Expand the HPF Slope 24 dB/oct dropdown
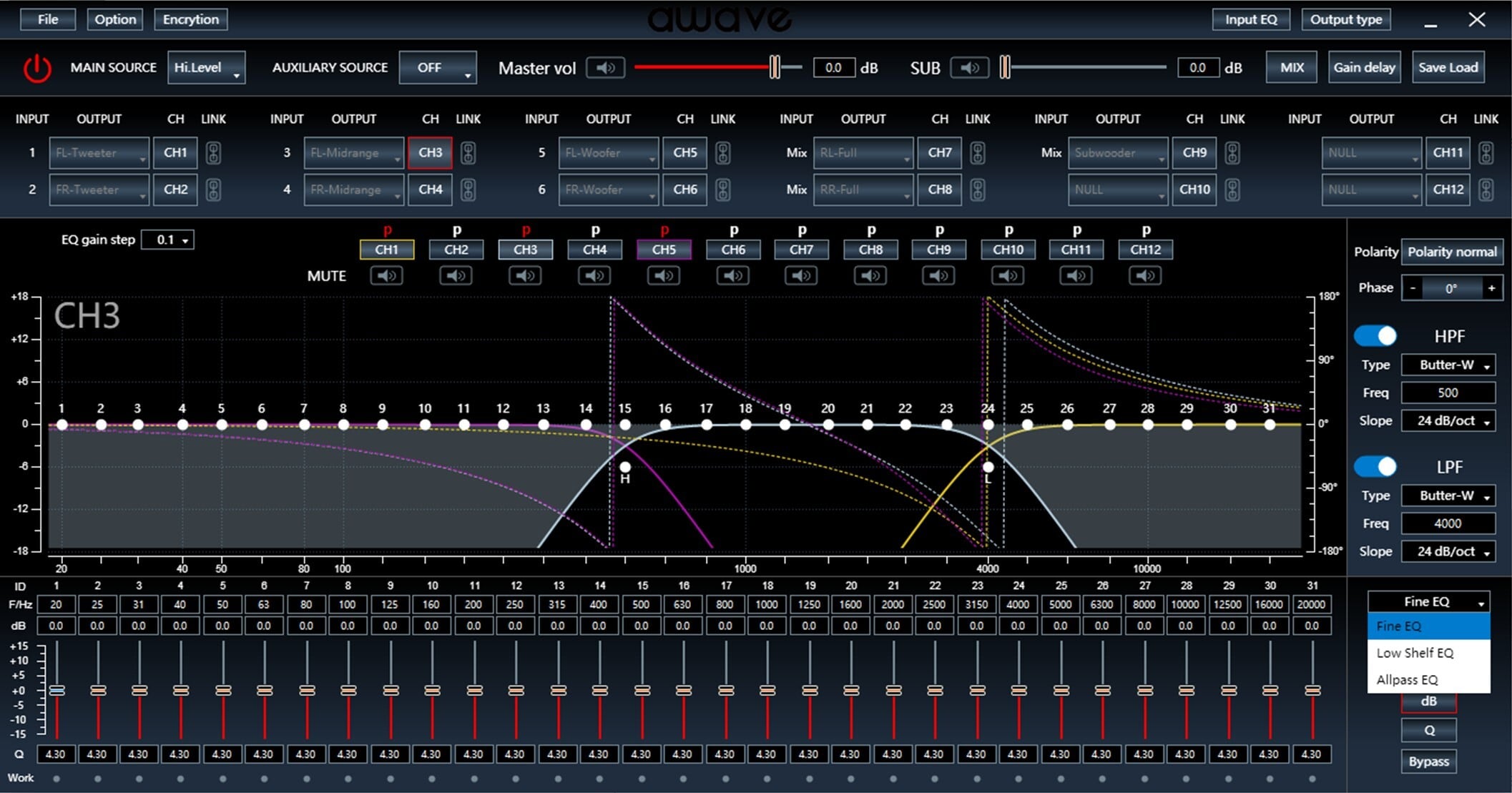 tap(1448, 420)
